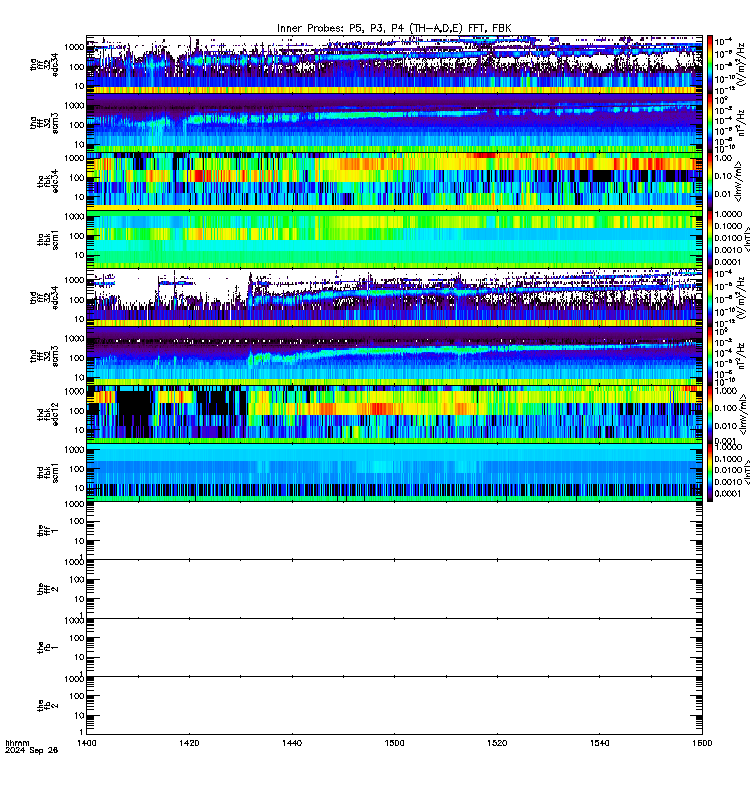The width and height of the screenshot is (750, 800).
Task: Select the 'the fb 1' panel label
Action: pyautogui.click(x=48, y=647)
